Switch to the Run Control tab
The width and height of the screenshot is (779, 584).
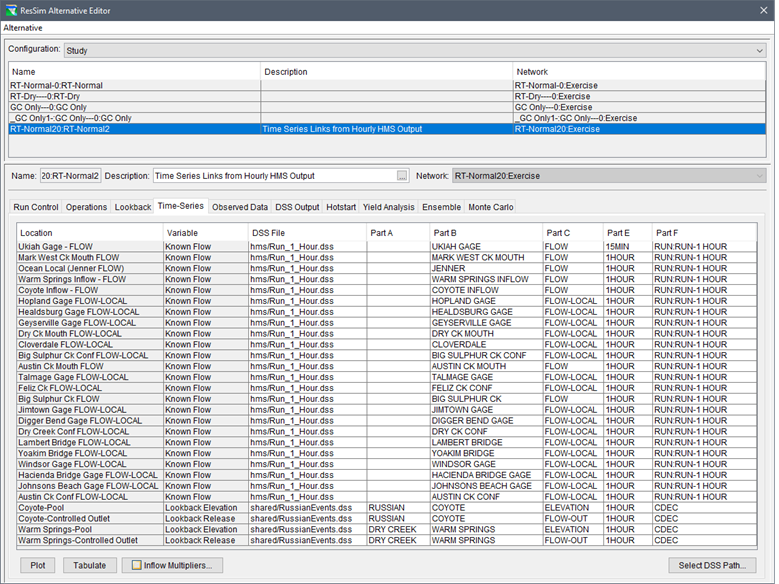36,207
